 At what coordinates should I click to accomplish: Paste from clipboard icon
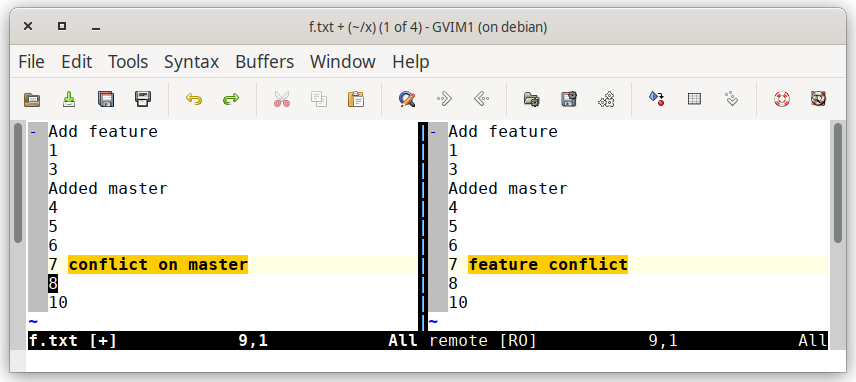[x=355, y=99]
